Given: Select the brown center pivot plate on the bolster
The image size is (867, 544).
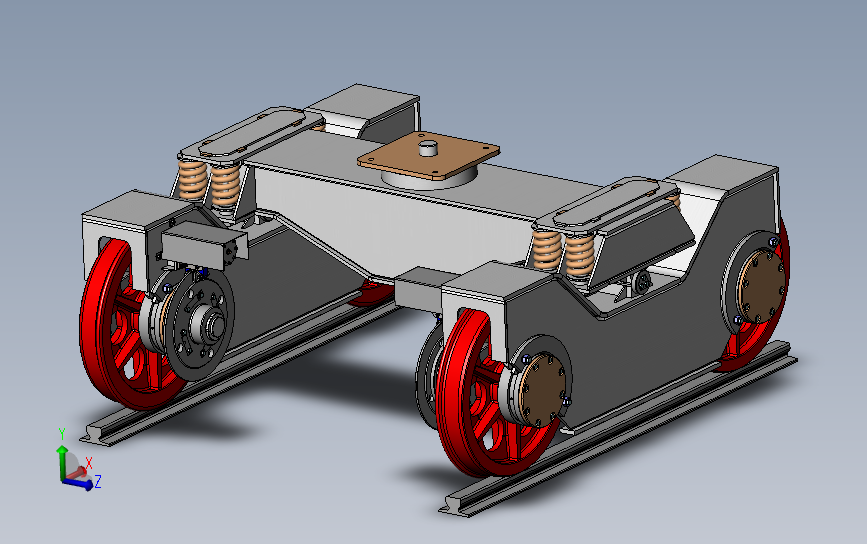Looking at the screenshot, I should click(429, 155).
